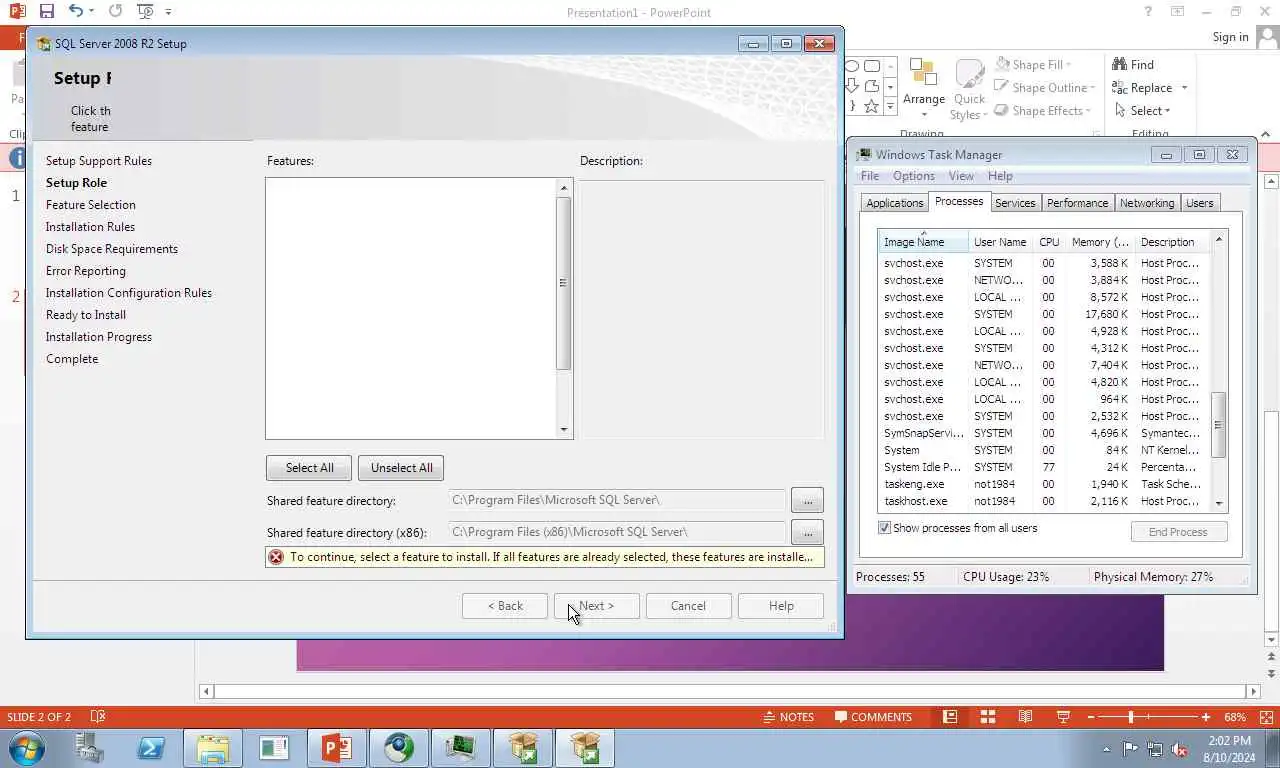Open the Replace dropdown arrow

1184,88
